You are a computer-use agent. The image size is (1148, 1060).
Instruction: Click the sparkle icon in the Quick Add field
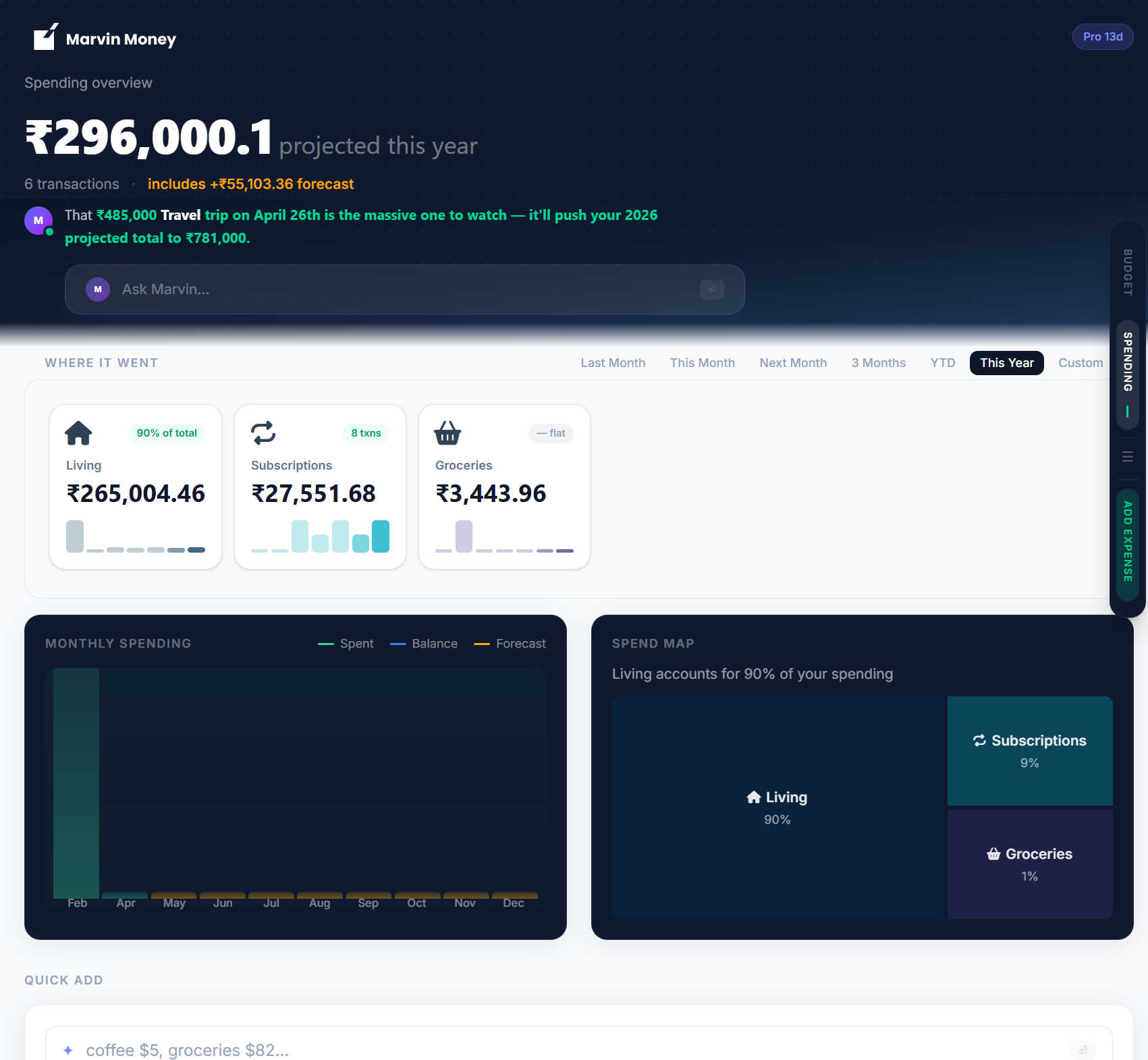tap(67, 1050)
